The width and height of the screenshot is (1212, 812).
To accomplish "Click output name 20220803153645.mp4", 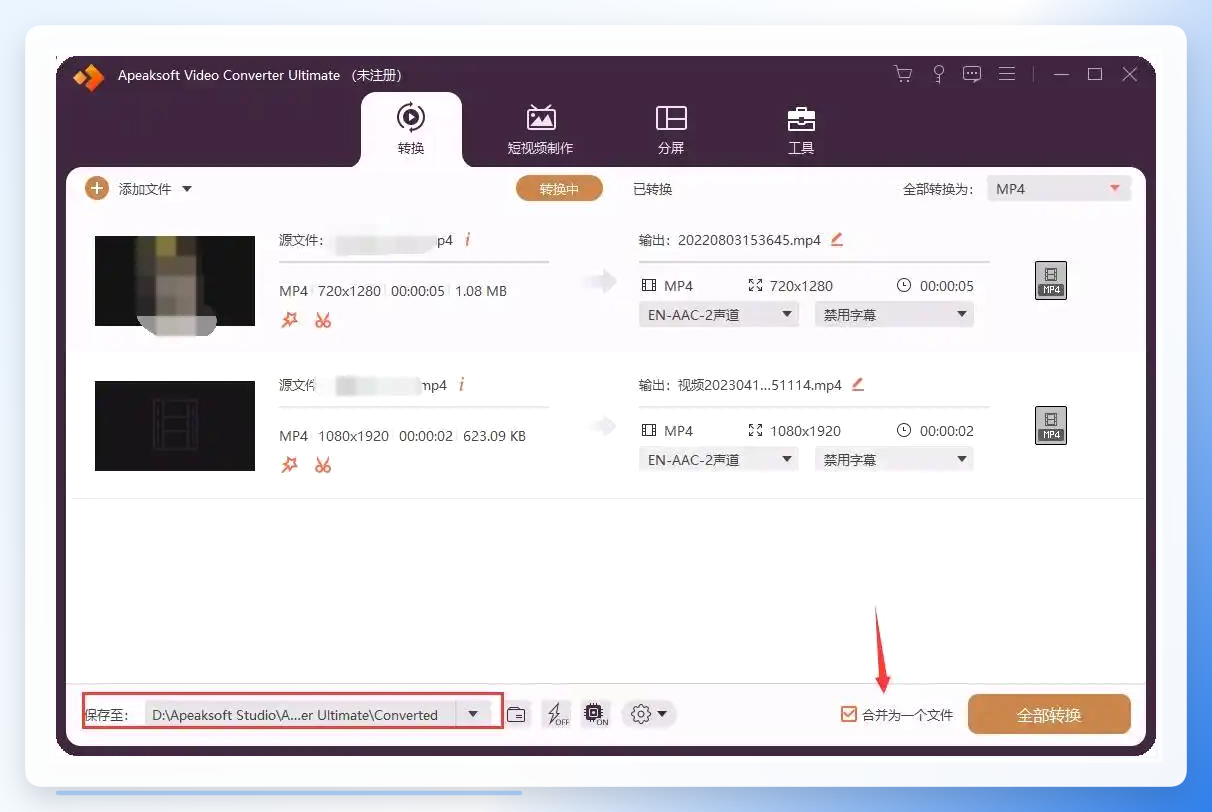I will pos(749,240).
